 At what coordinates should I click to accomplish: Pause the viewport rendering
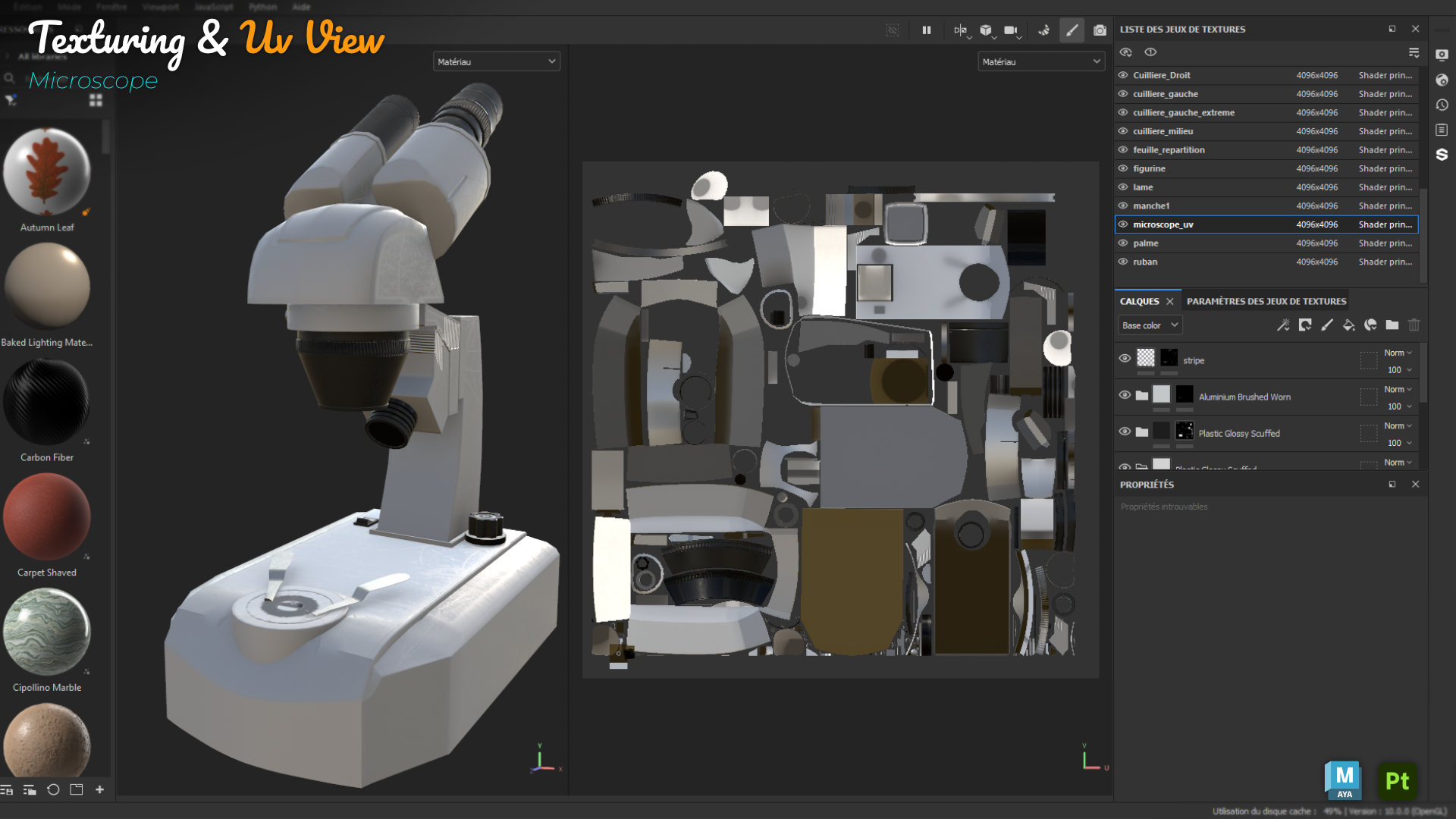click(926, 30)
